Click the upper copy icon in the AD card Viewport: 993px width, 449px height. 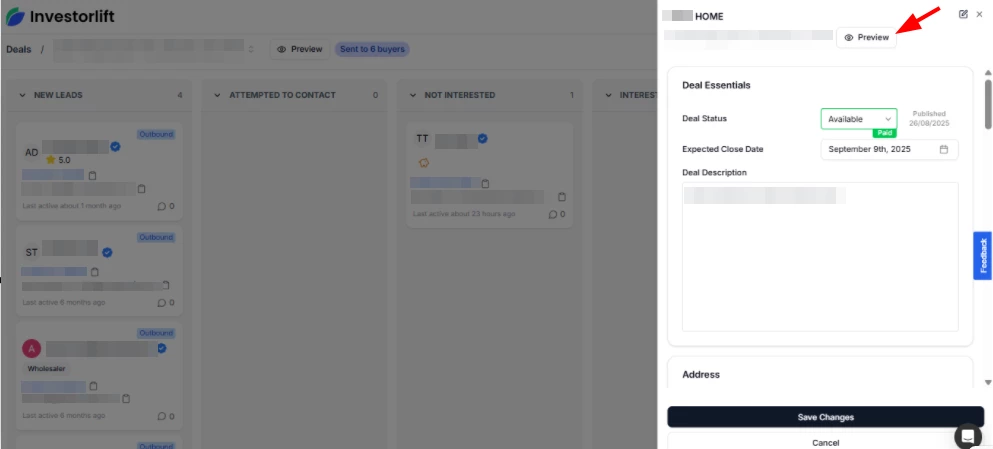pos(92,175)
